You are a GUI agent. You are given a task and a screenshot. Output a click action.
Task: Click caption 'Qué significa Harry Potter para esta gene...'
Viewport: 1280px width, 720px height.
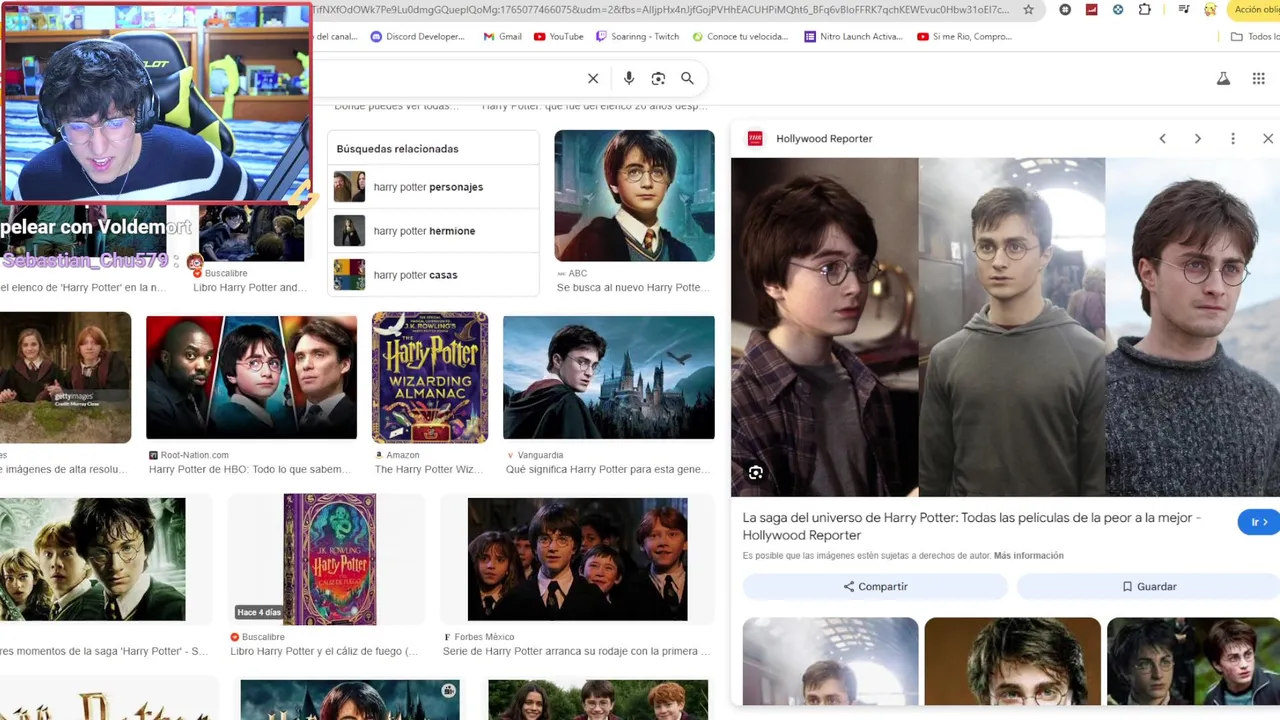point(608,470)
